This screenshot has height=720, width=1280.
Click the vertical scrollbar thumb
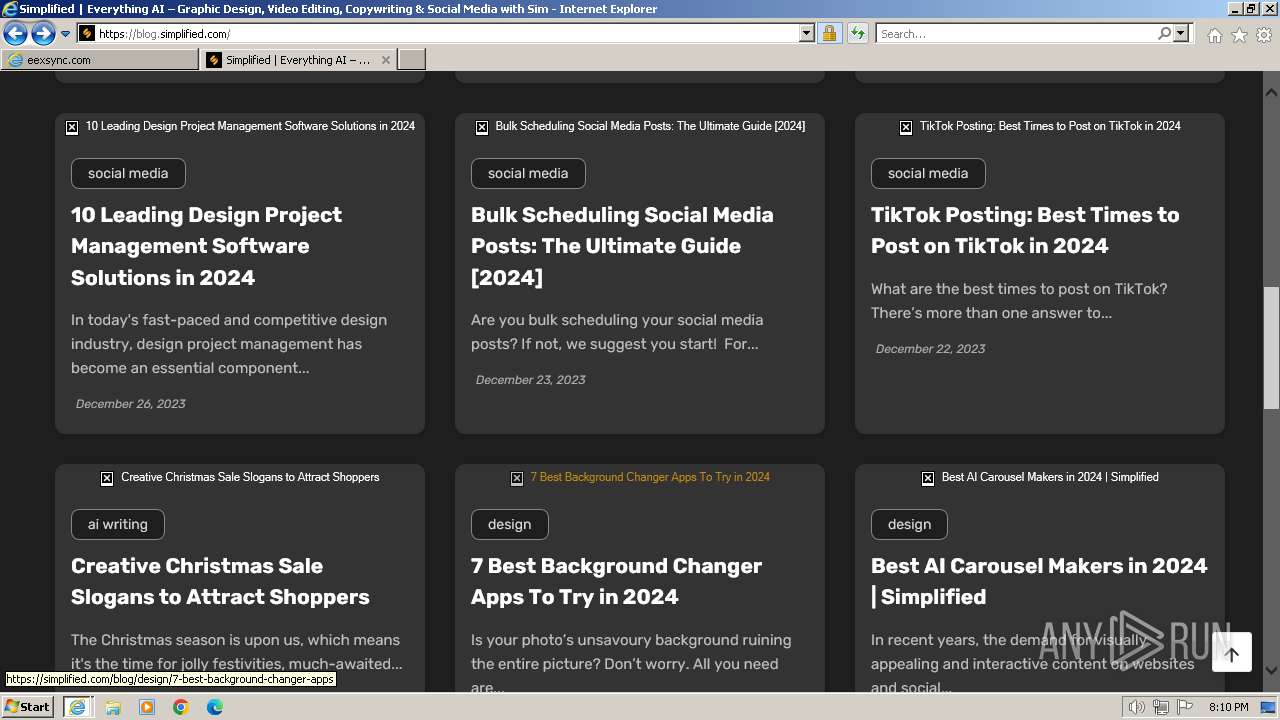point(1271,347)
